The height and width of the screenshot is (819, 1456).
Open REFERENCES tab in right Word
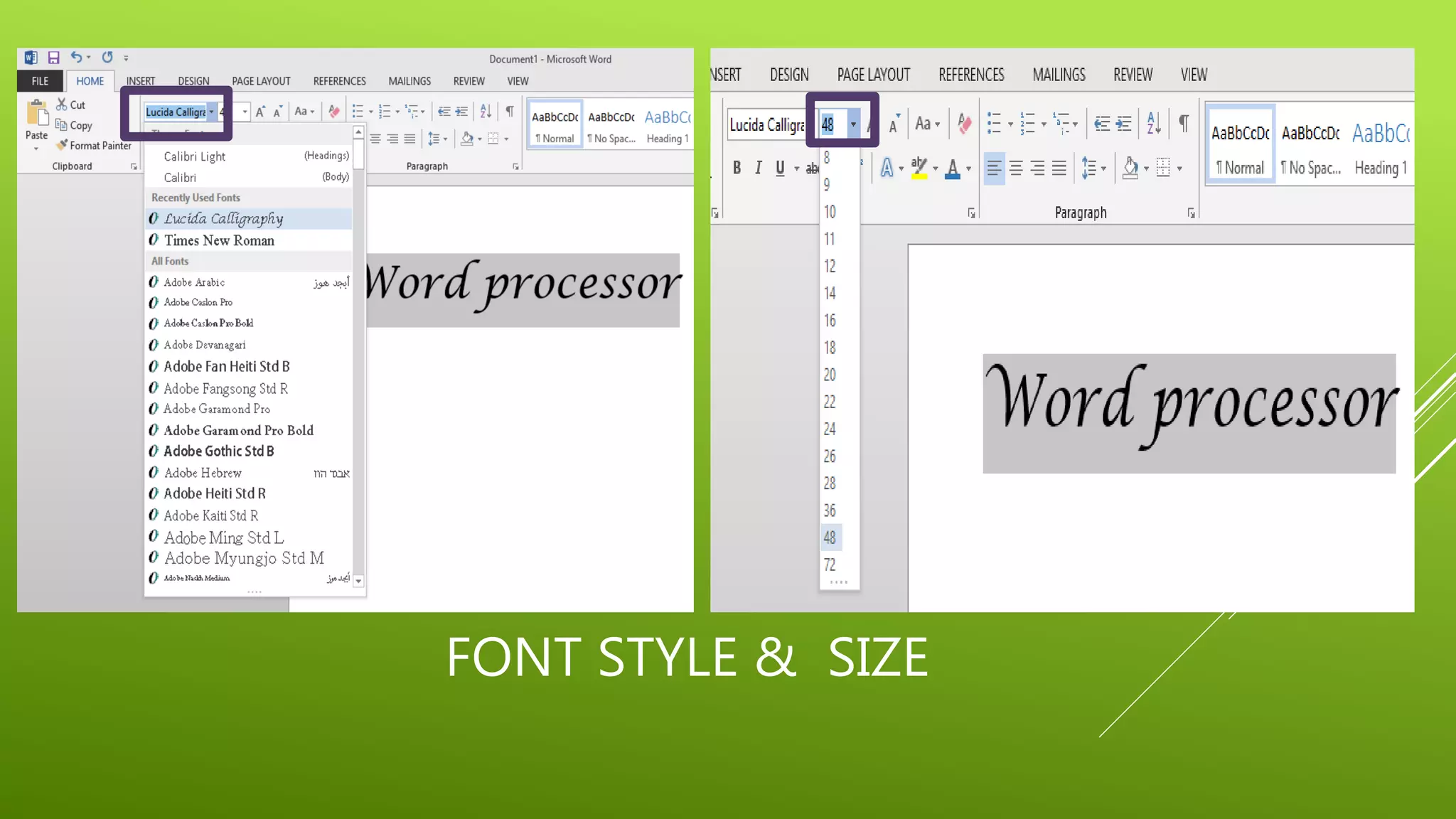coord(971,75)
